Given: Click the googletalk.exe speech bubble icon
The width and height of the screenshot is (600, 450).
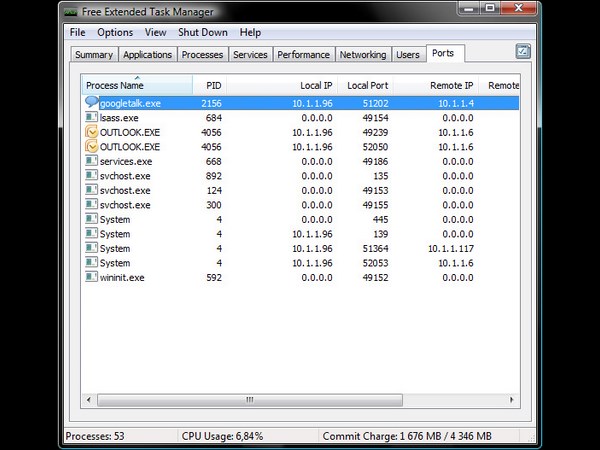Looking at the screenshot, I should point(92,102).
